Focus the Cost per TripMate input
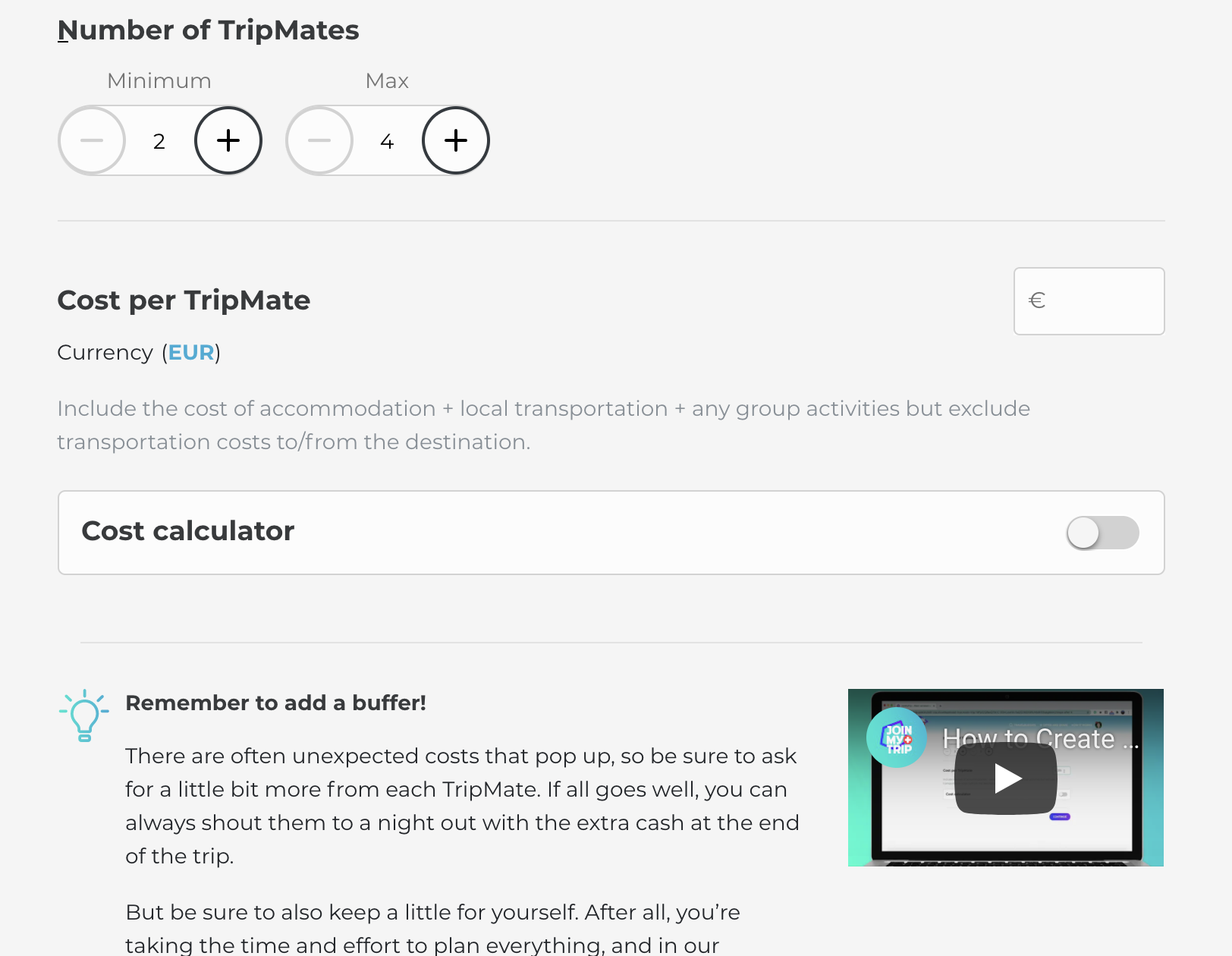 click(x=1103, y=301)
